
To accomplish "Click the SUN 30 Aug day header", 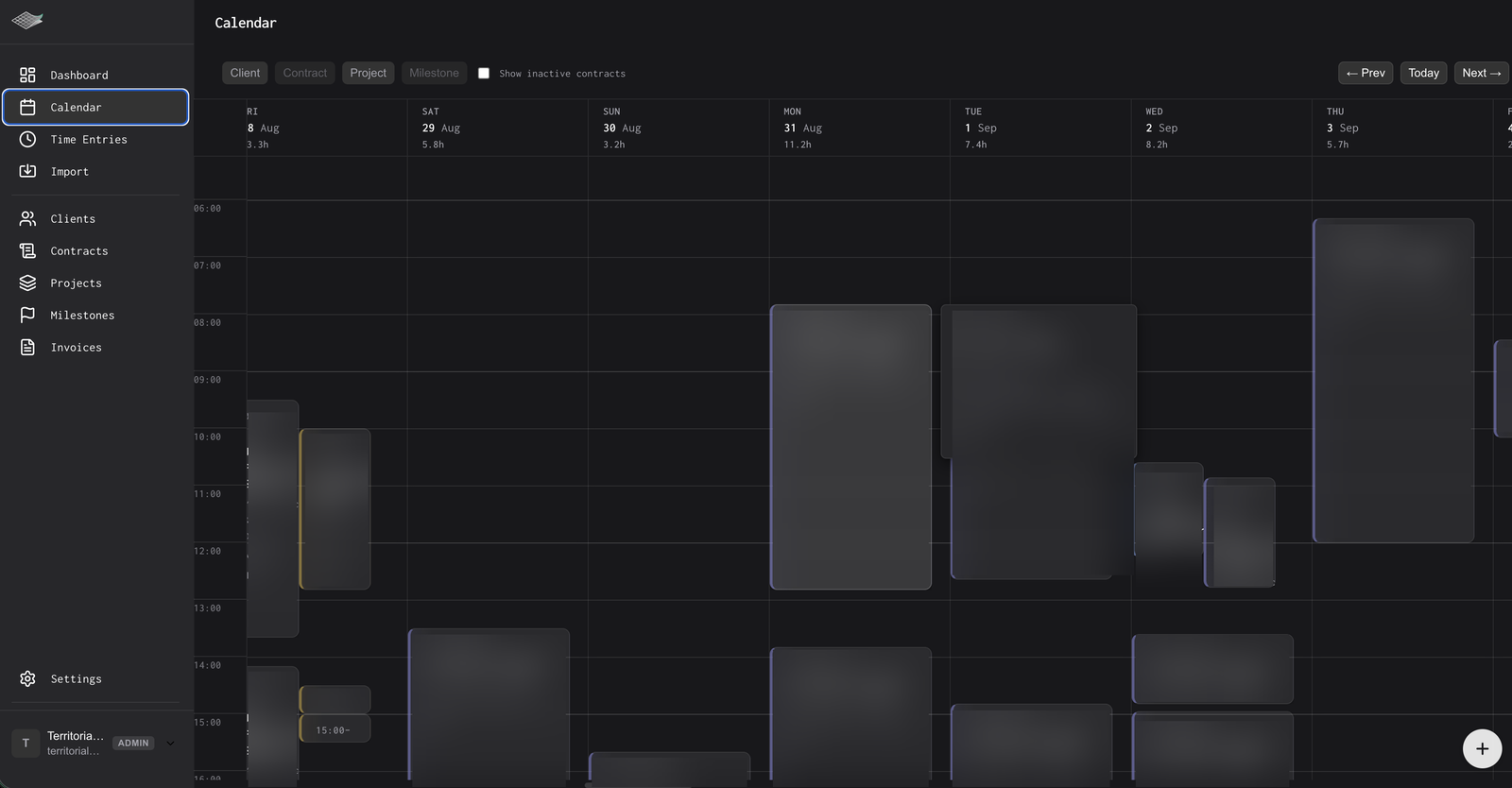I will (x=679, y=128).
